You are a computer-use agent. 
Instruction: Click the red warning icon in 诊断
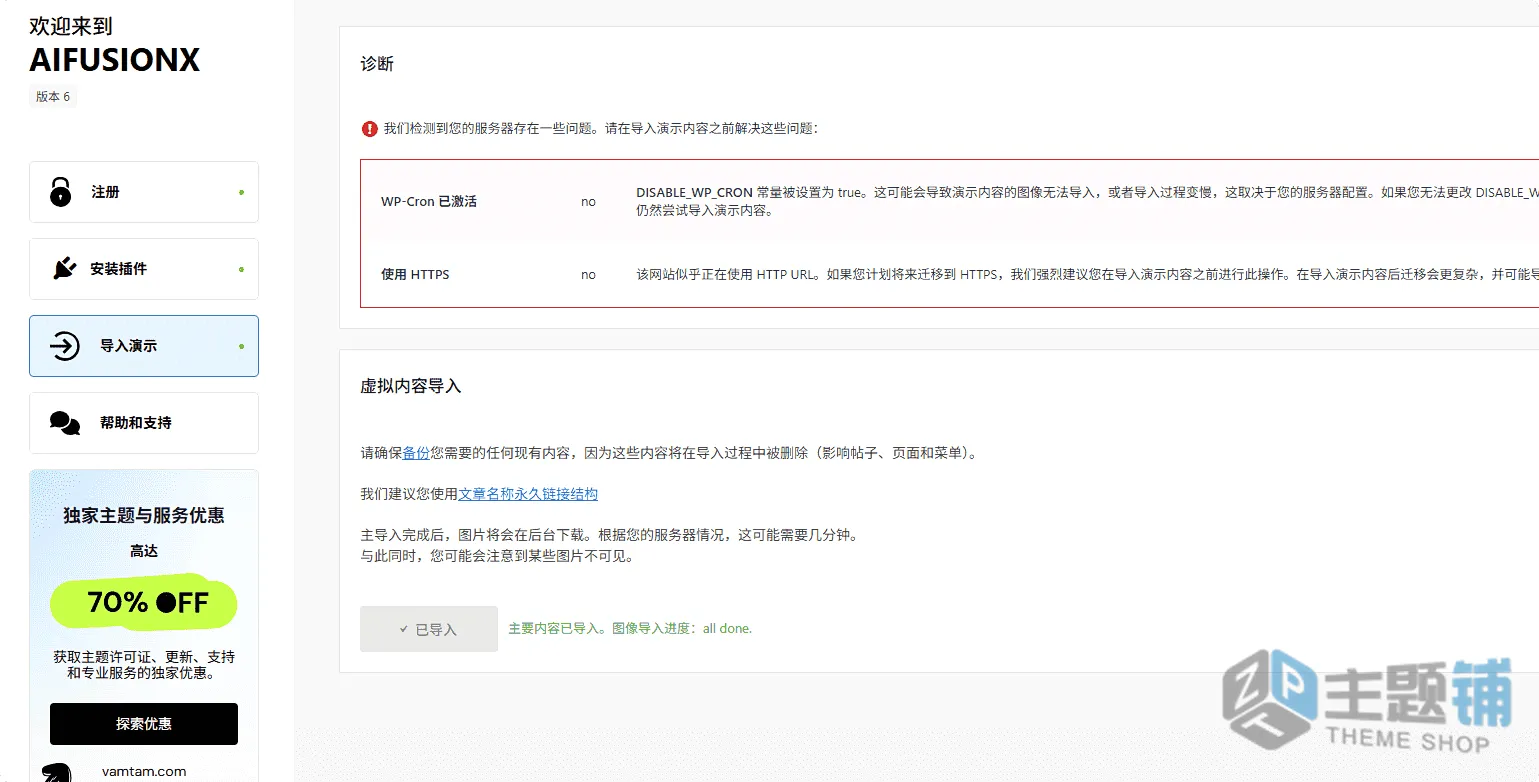pos(370,129)
